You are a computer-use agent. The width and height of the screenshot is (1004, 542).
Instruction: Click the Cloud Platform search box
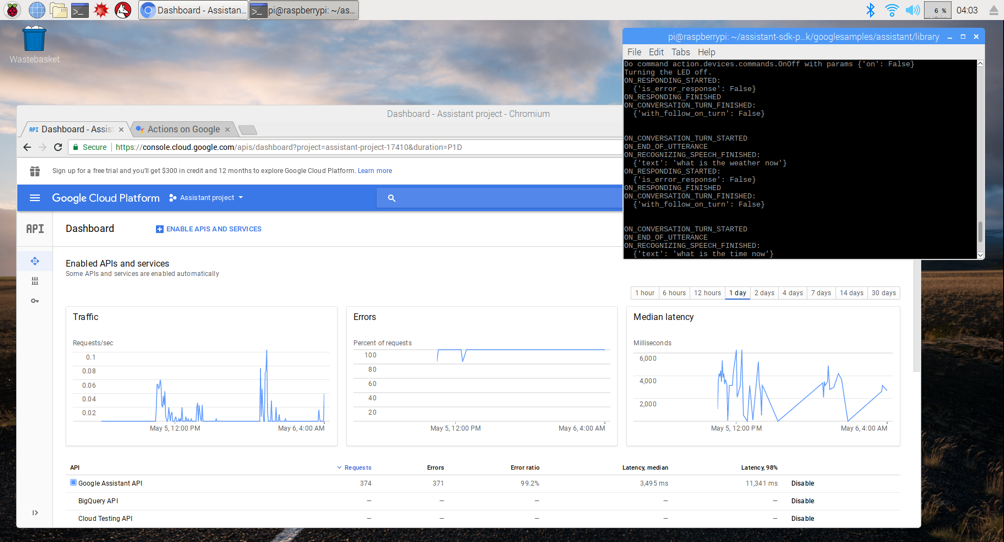coord(500,198)
